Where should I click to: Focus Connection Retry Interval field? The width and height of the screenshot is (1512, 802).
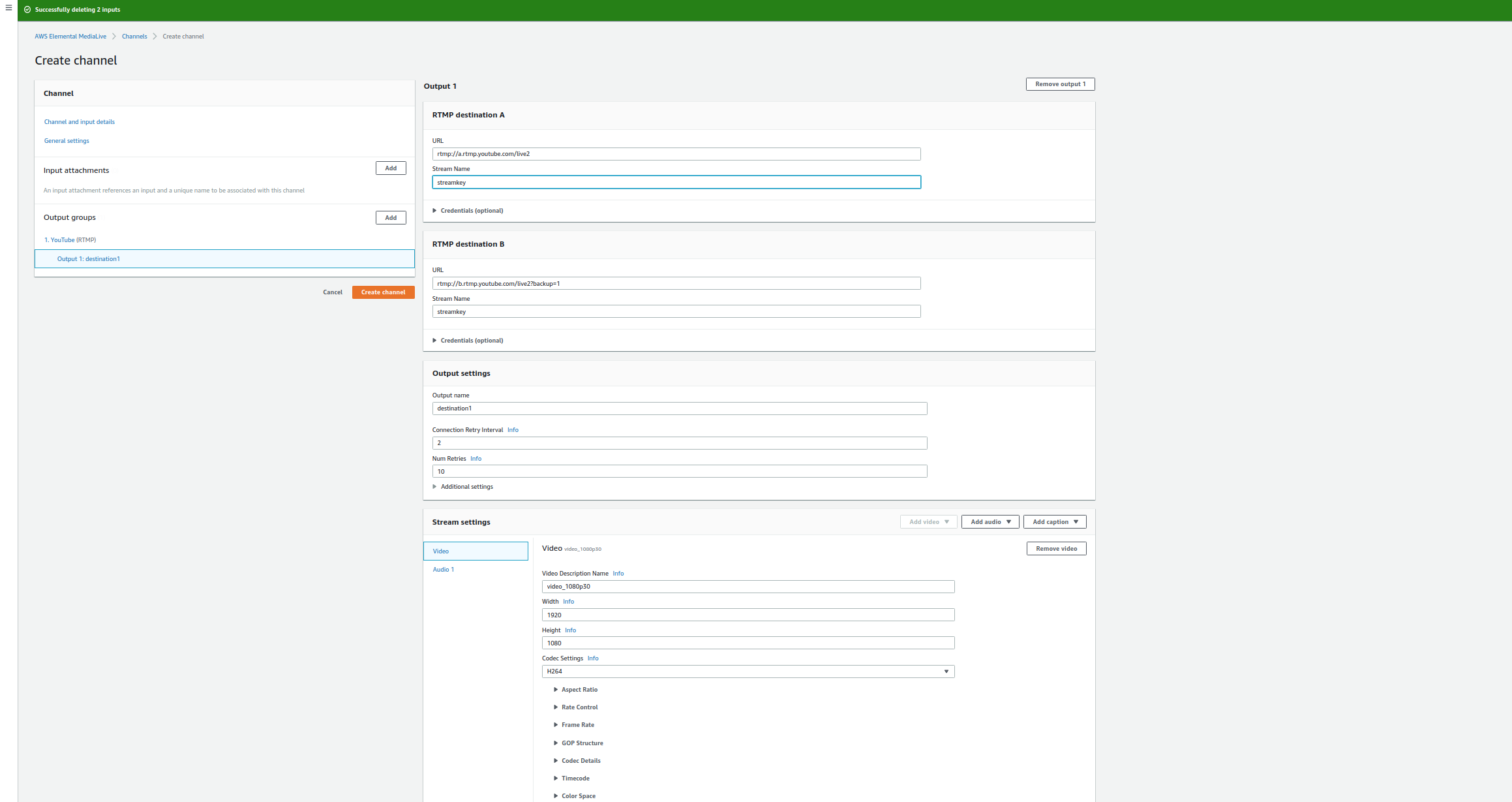coord(680,443)
